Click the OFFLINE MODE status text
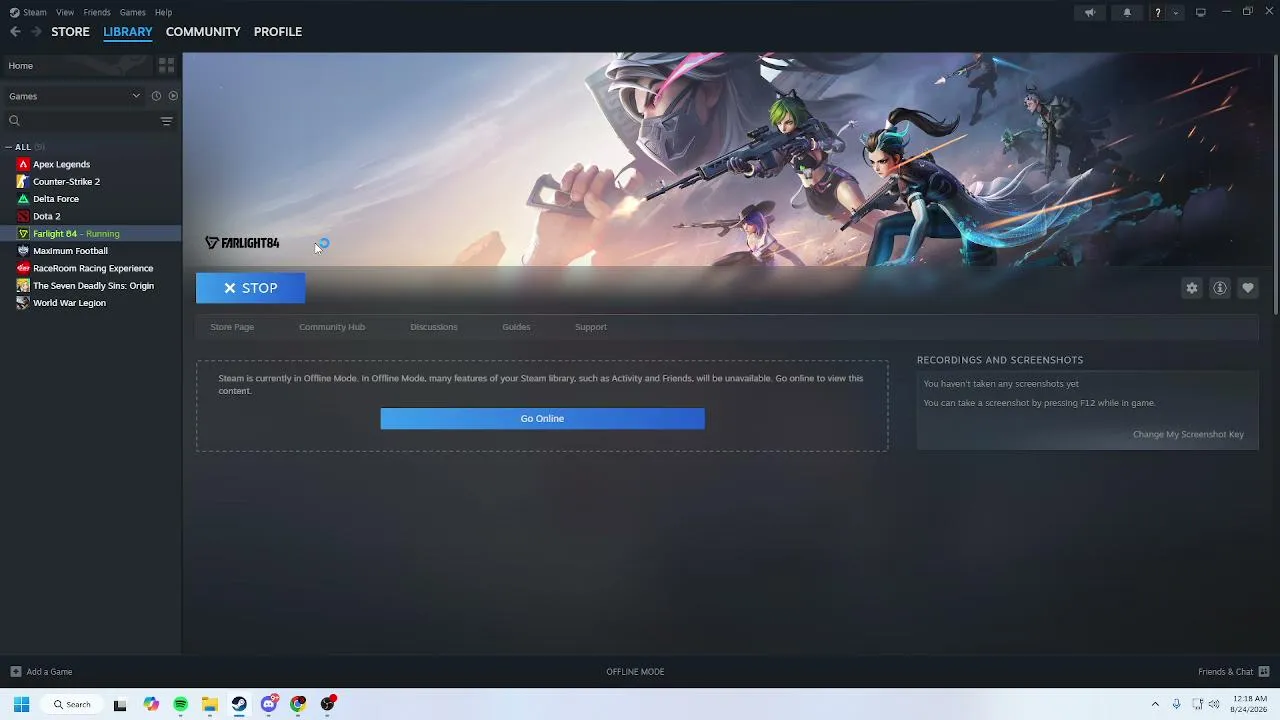Screen dimensions: 1280x720 pos(635,672)
